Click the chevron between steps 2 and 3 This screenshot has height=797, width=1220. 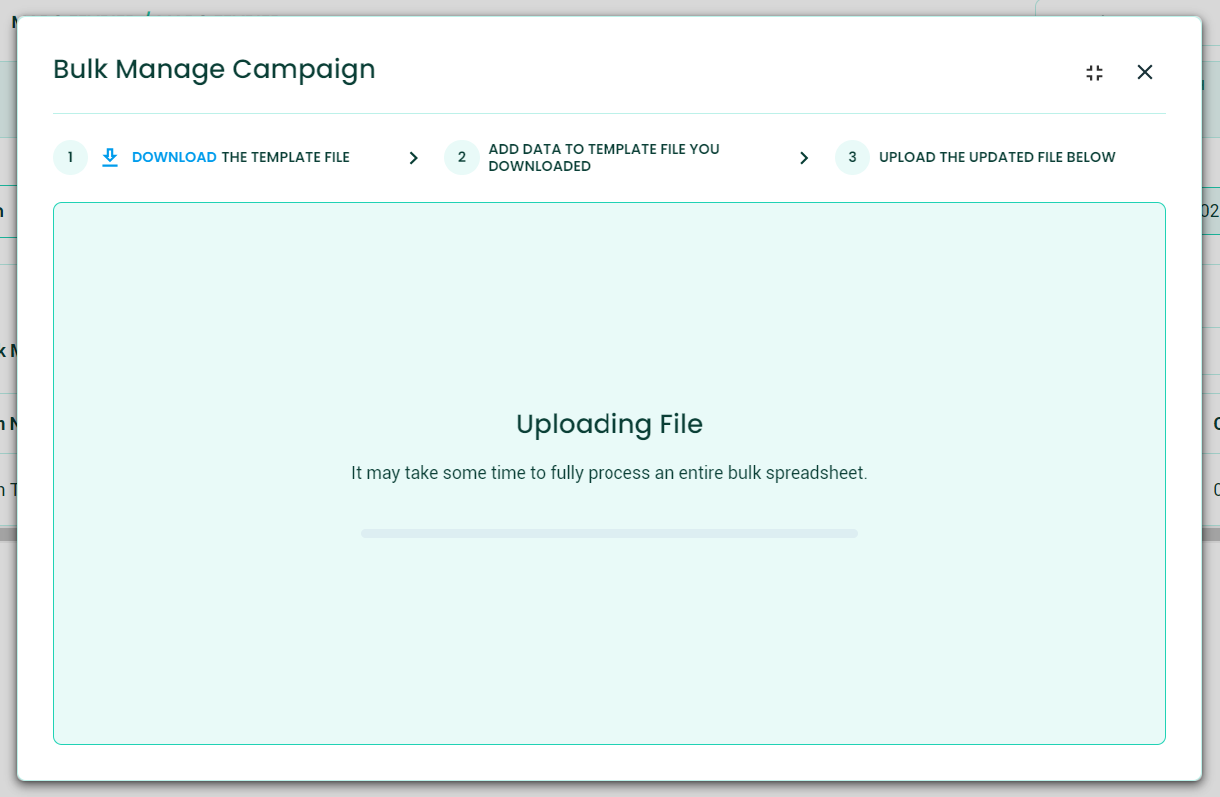click(804, 157)
